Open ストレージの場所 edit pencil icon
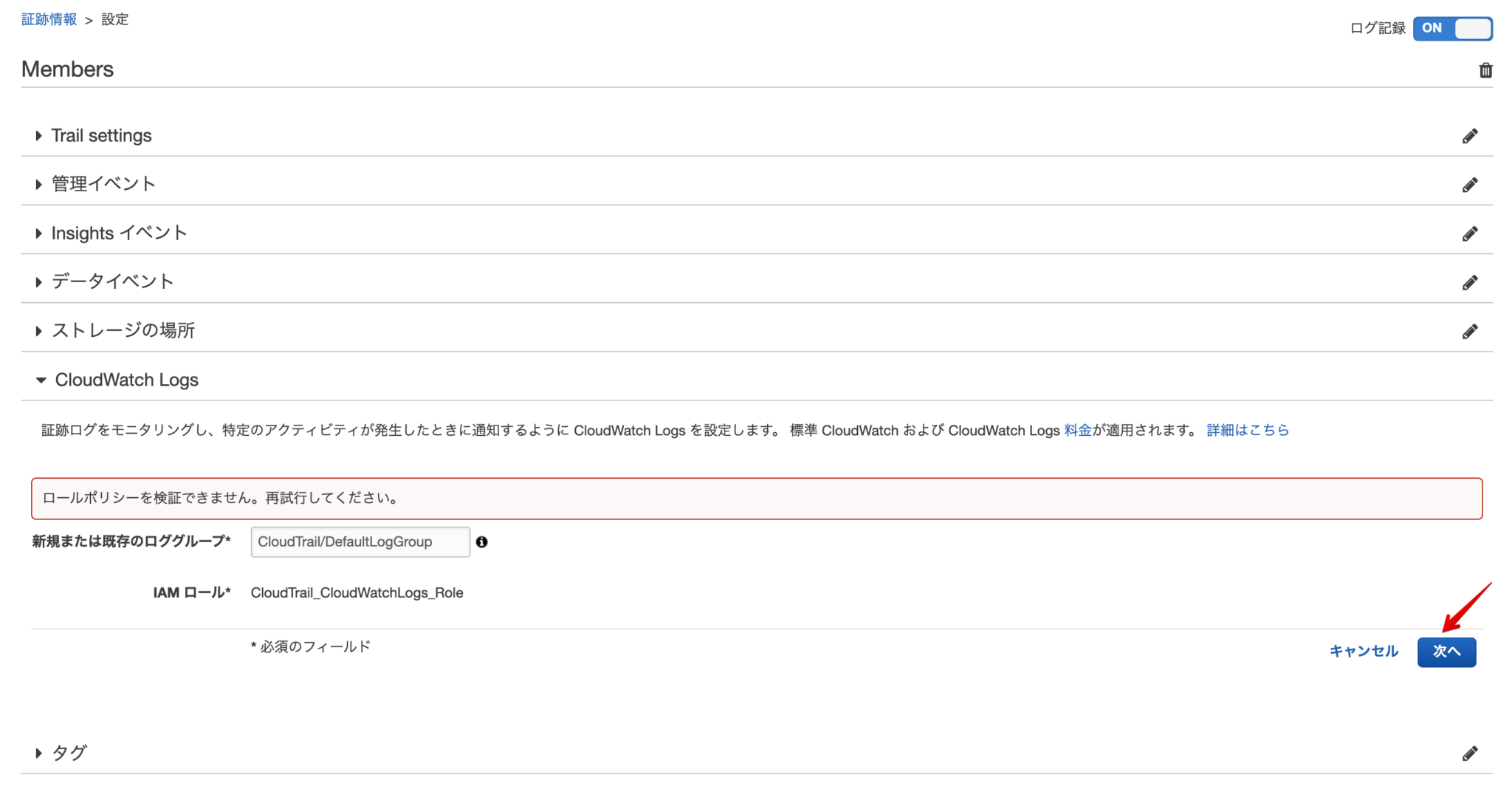 tap(1470, 330)
